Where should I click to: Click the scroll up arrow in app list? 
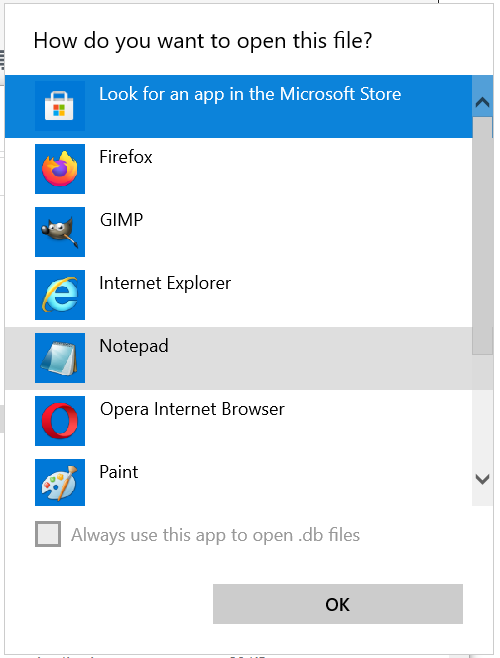tap(482, 102)
